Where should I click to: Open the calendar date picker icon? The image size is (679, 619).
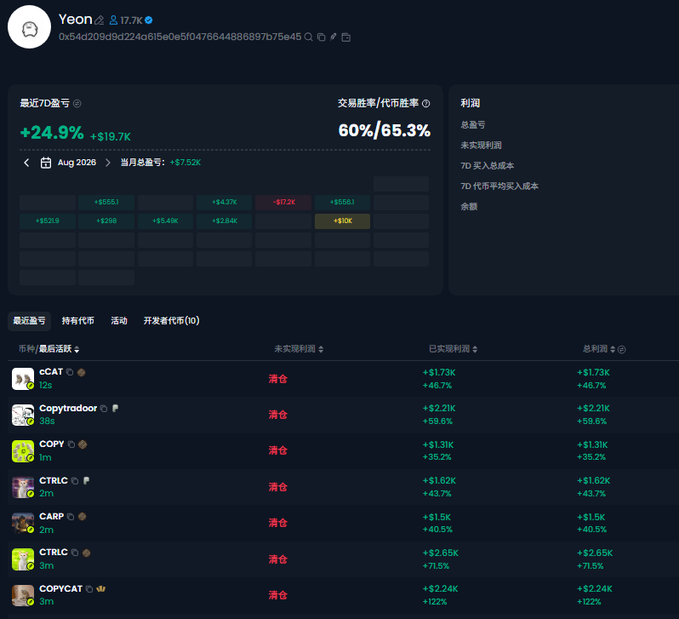point(45,162)
